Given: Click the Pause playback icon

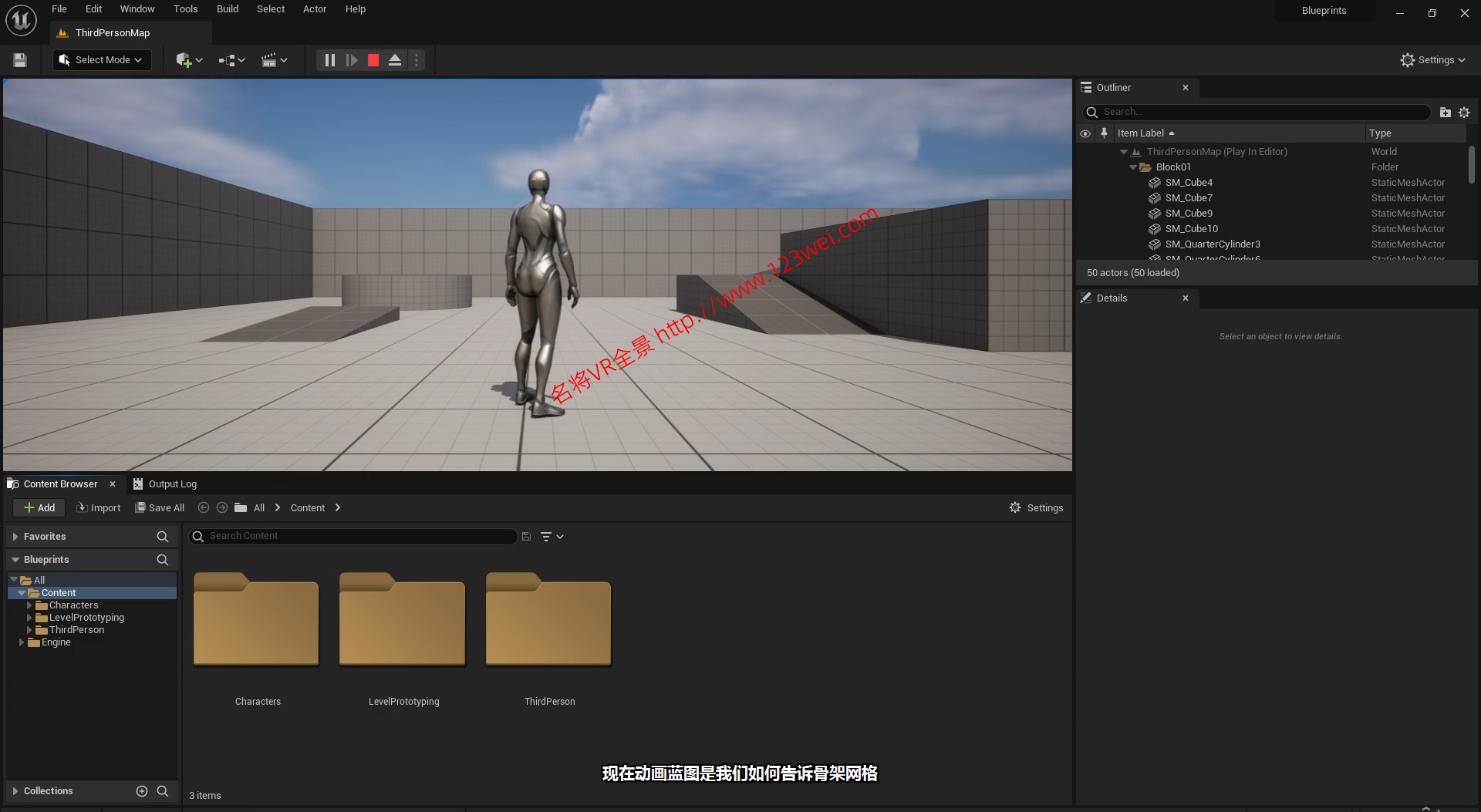Looking at the screenshot, I should pos(329,59).
